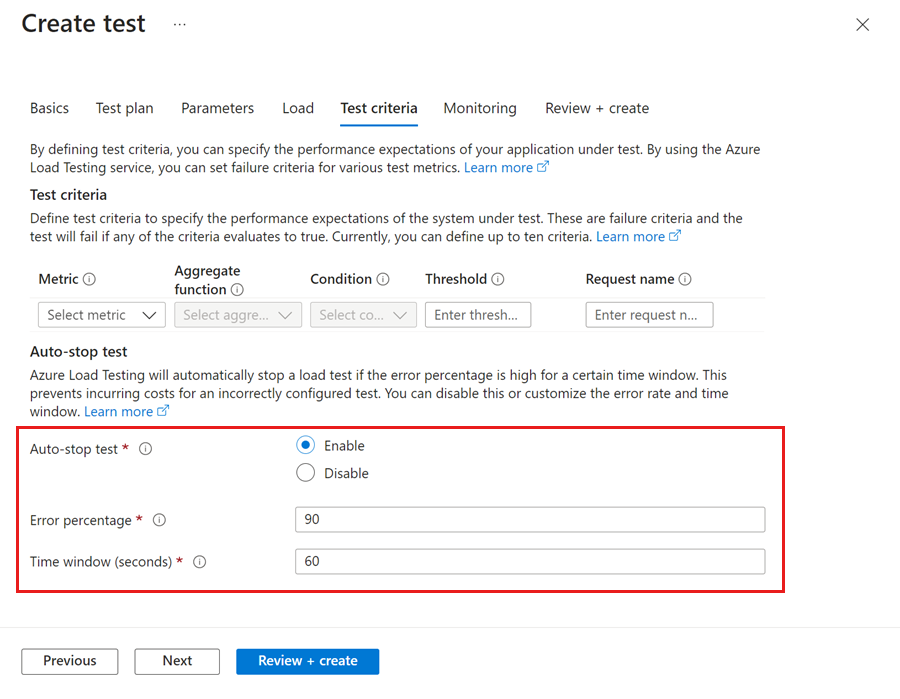
Task: Open the Select aggregate function dropdown
Action: 237,314
